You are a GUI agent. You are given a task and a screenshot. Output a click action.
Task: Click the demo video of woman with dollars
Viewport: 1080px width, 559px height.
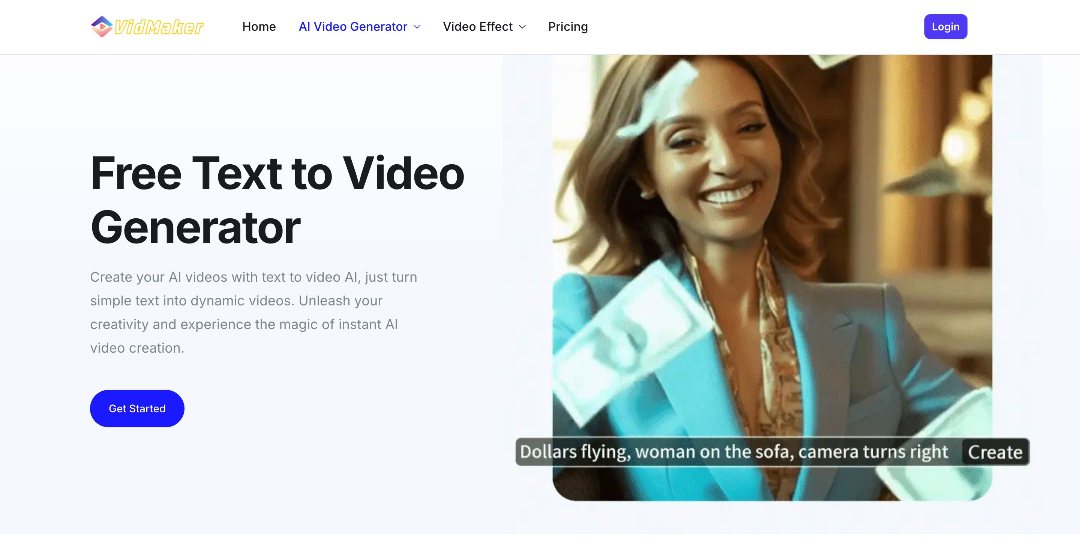coord(772,277)
